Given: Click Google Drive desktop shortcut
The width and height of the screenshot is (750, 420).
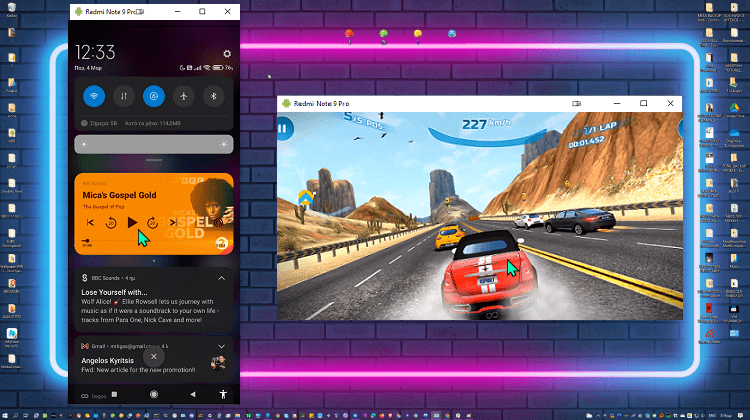Looking at the screenshot, I should [734, 110].
